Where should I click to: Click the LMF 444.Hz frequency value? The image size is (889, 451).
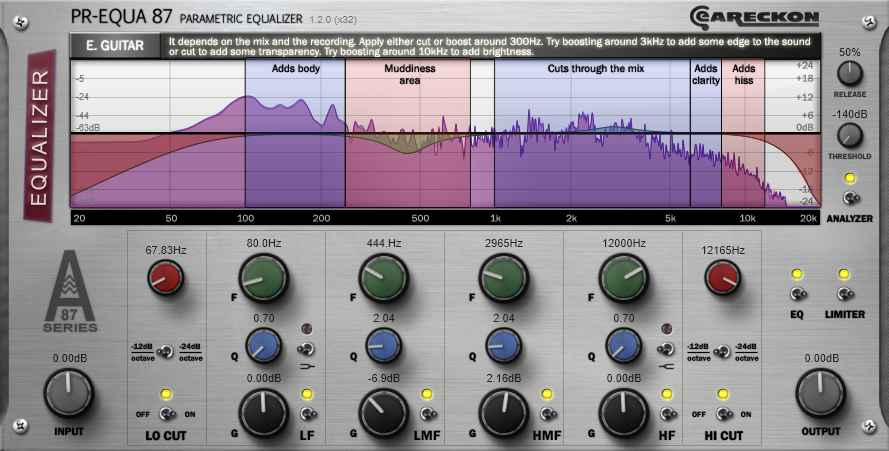tap(384, 243)
